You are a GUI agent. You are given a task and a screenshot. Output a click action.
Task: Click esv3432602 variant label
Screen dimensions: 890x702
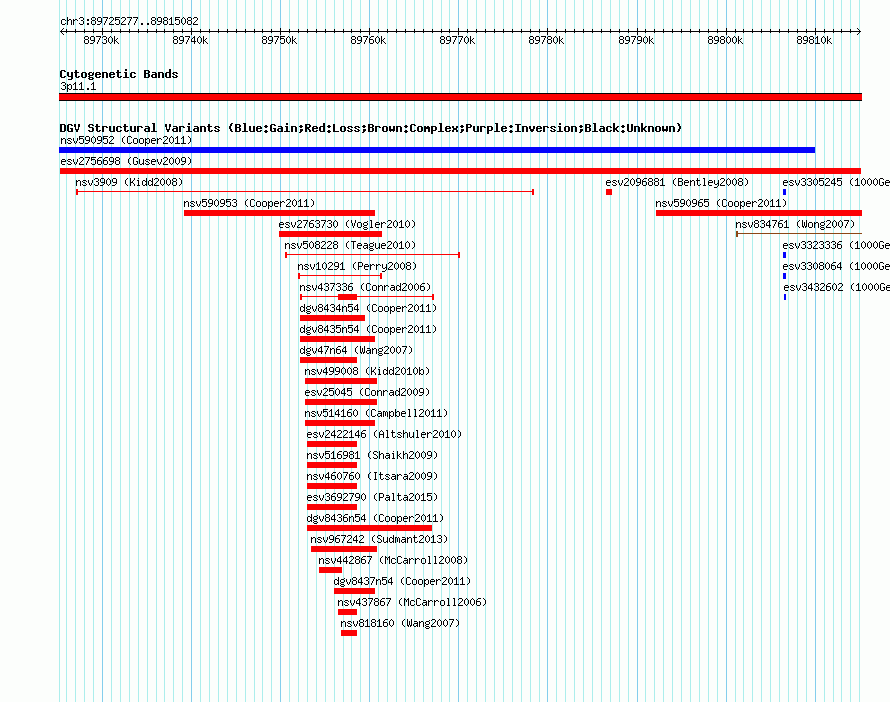point(836,287)
